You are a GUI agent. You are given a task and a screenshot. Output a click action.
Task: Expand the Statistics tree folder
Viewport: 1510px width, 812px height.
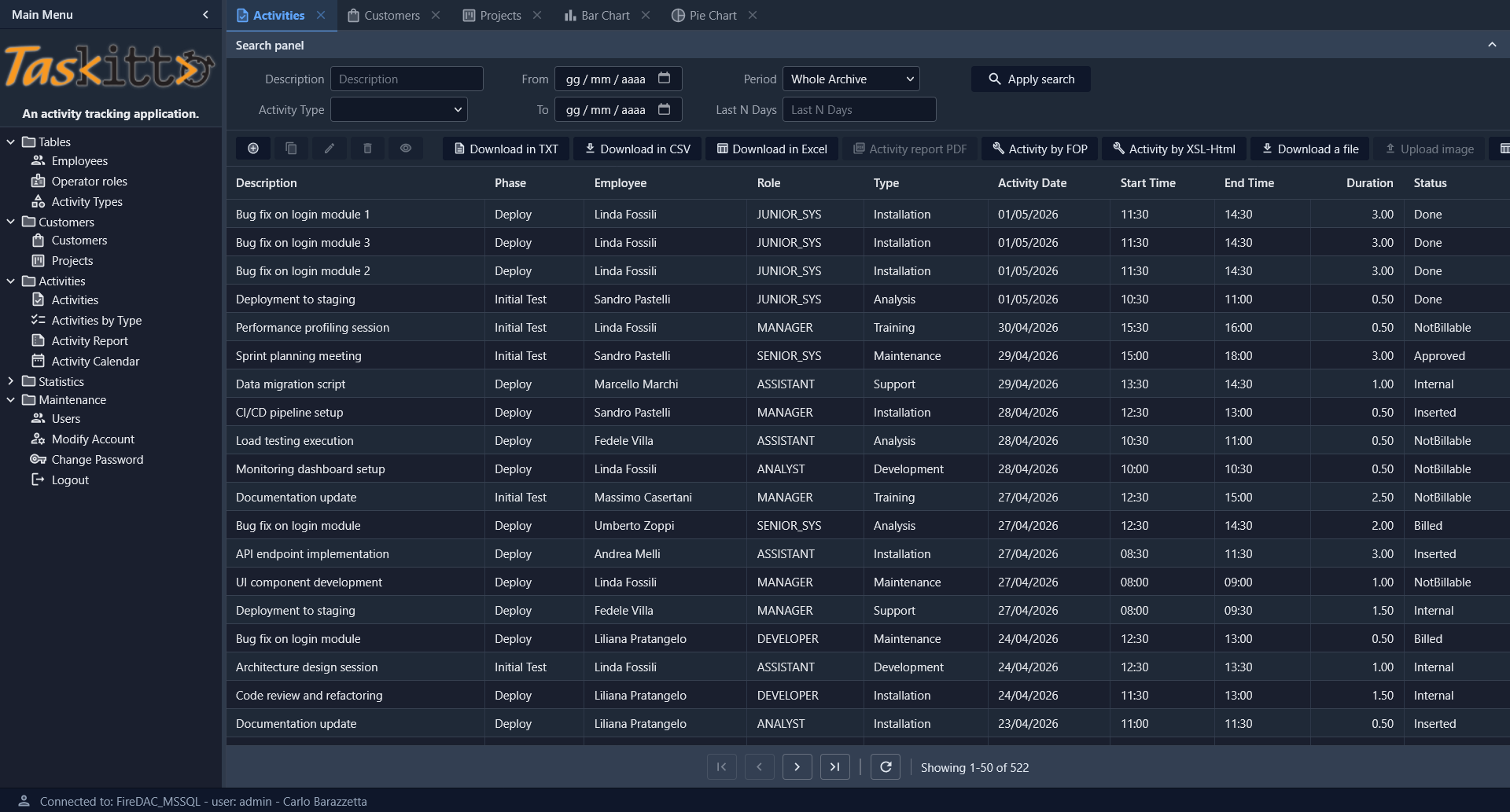tap(11, 381)
